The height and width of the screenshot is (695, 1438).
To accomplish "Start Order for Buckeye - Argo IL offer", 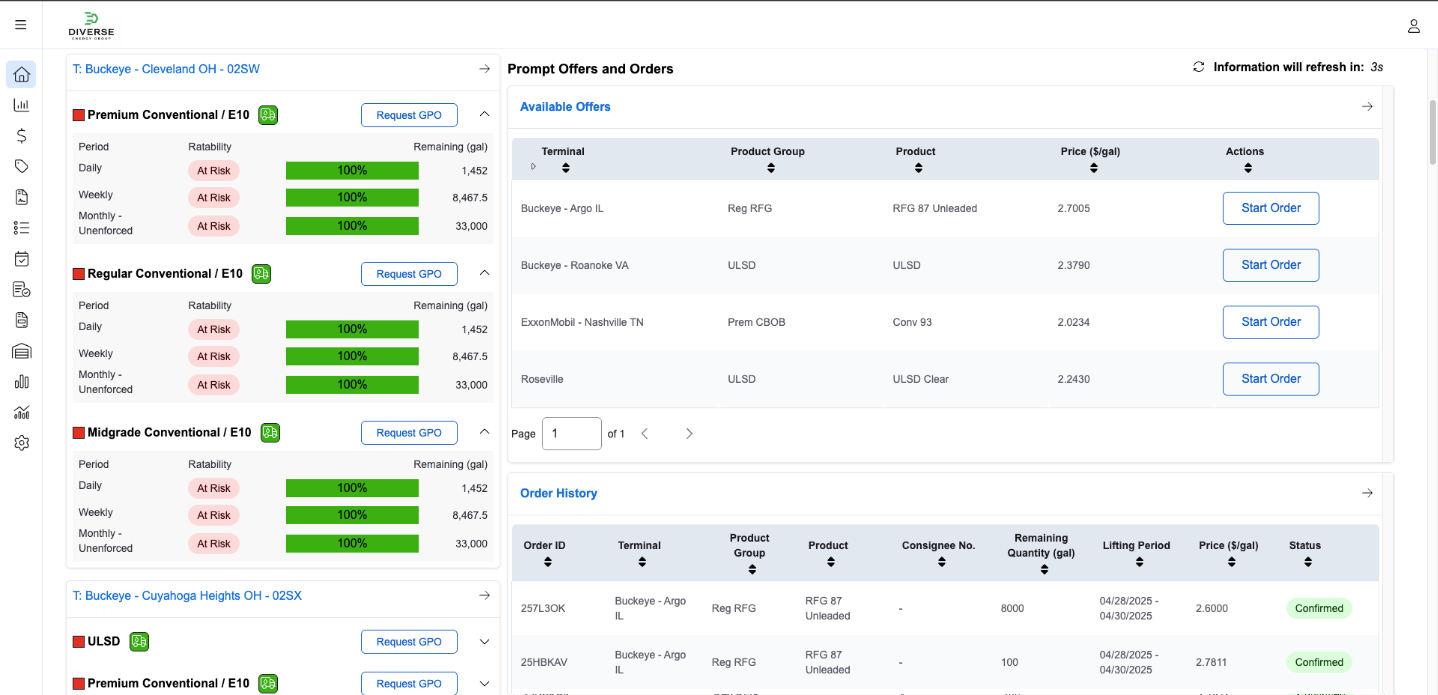I will [x=1271, y=208].
